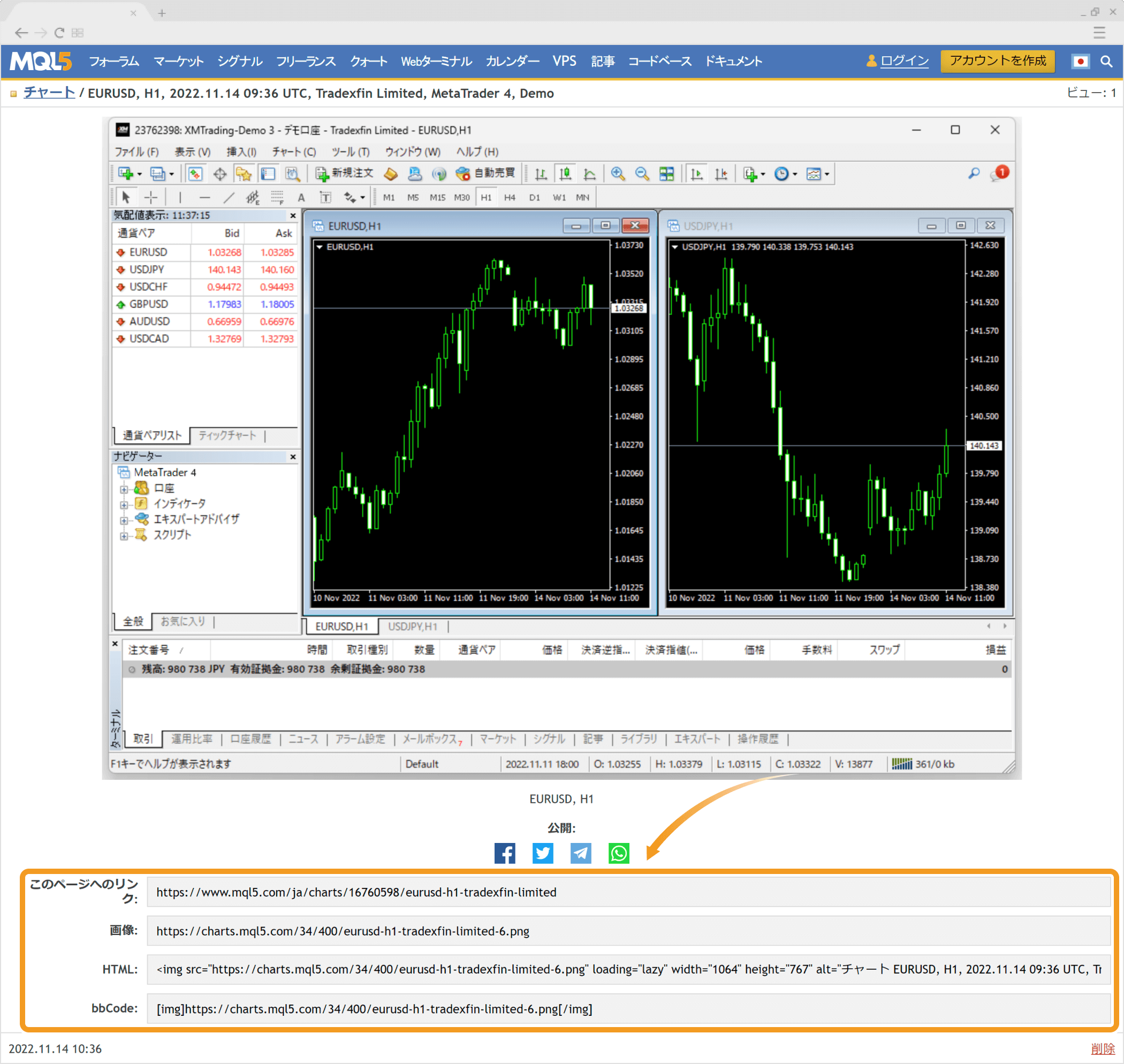Viewport: 1124px width, 1064px height.
Task: Open the チャート (C) menu
Action: 294,152
